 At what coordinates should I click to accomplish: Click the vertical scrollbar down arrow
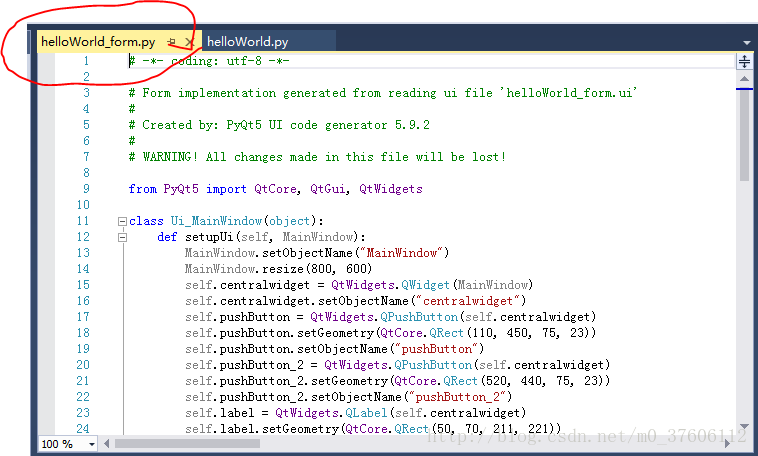pyautogui.click(x=744, y=427)
